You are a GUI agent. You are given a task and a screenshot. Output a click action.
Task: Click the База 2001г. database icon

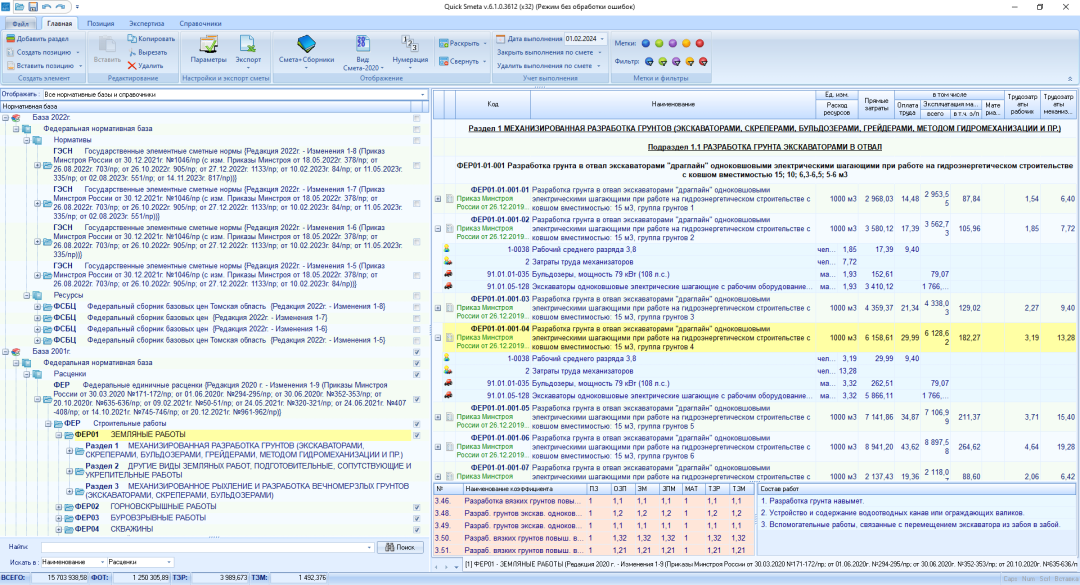16,351
